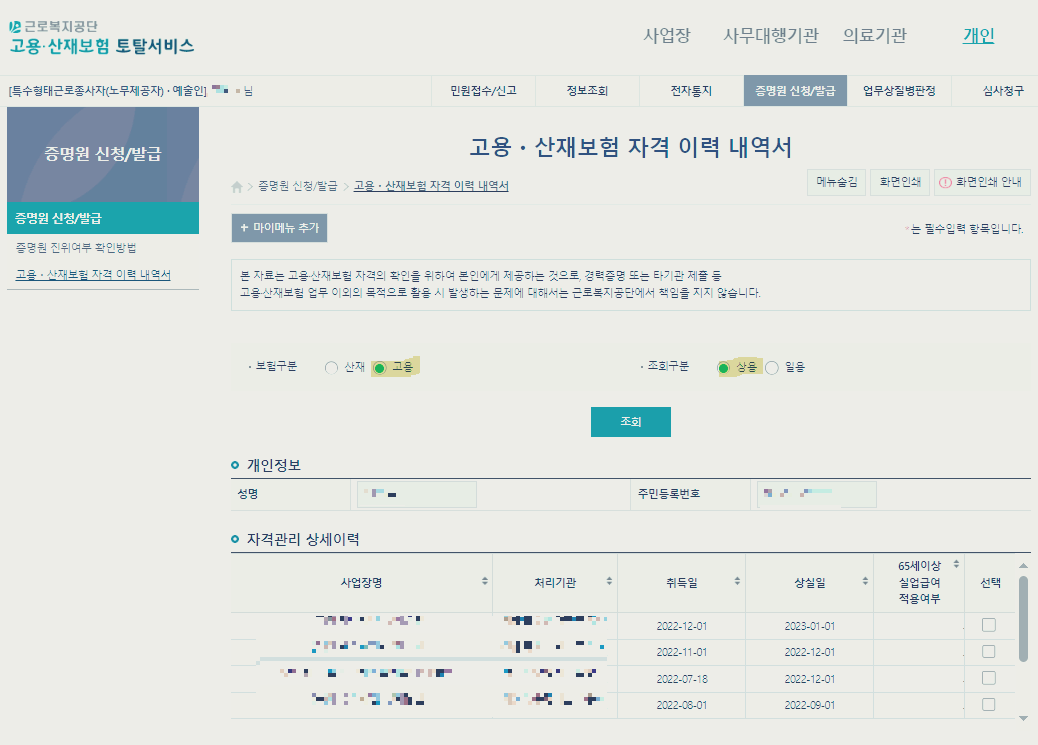Click 취득일 cell 2022-07-18
This screenshot has width=1038, height=745.
[682, 679]
